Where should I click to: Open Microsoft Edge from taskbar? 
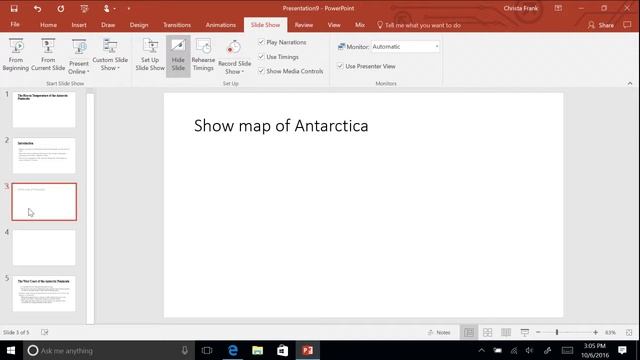point(233,350)
